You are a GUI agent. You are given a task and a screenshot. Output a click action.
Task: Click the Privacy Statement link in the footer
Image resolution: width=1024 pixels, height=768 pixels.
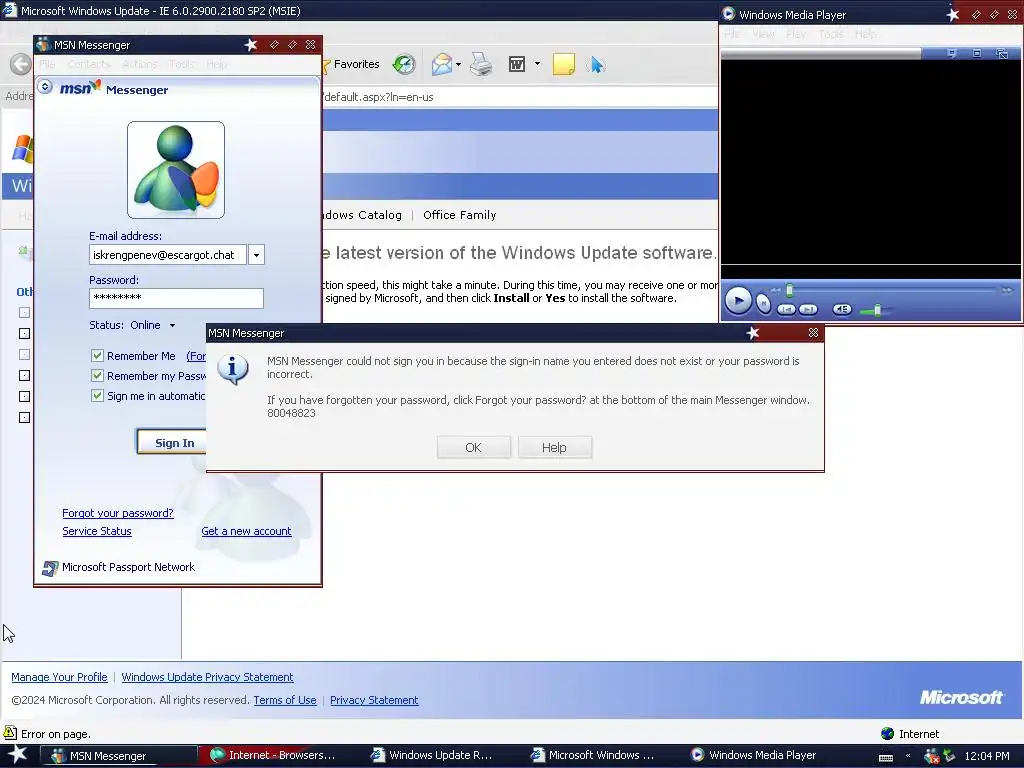coord(374,700)
